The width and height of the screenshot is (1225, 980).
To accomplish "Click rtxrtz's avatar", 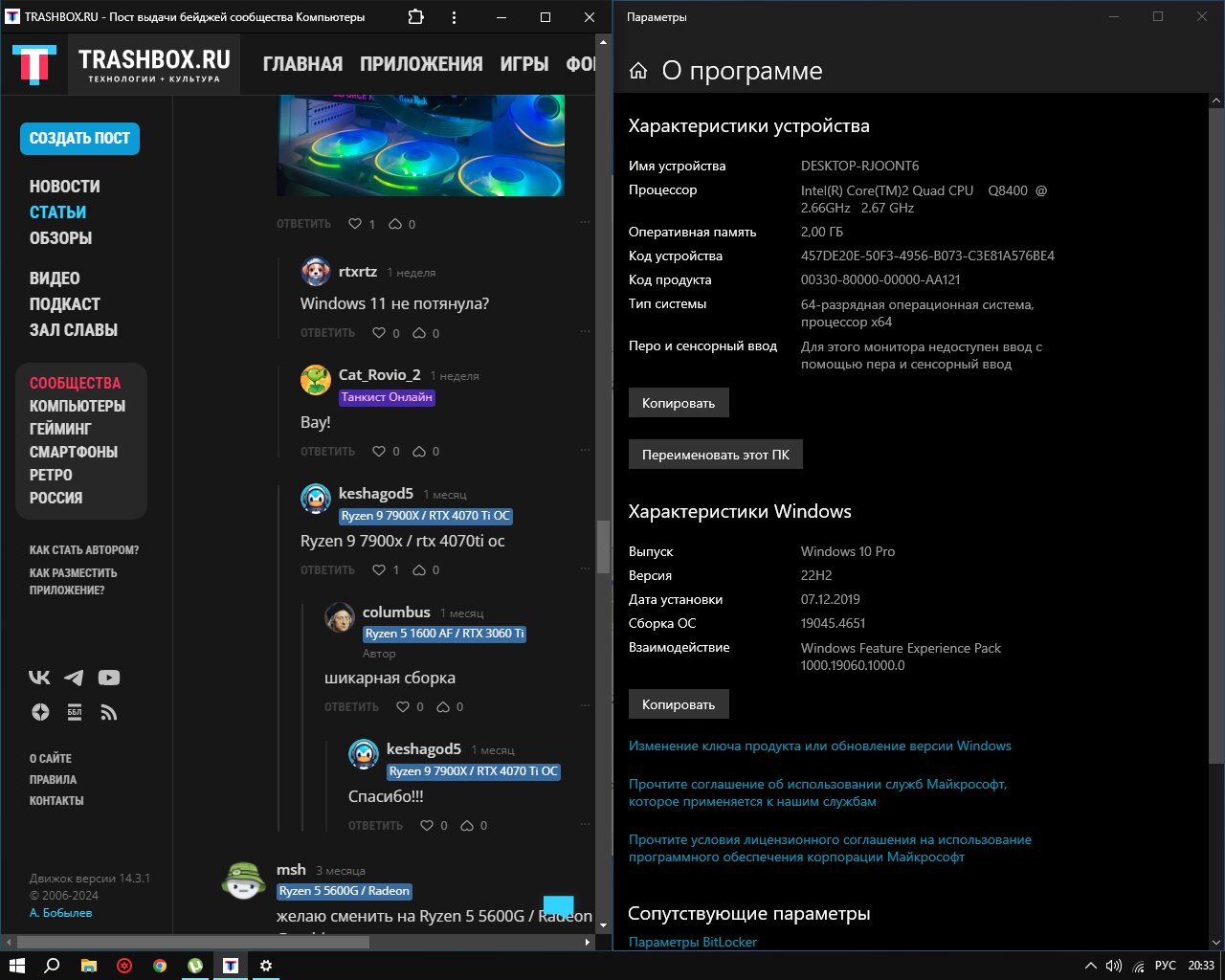I will (316, 272).
